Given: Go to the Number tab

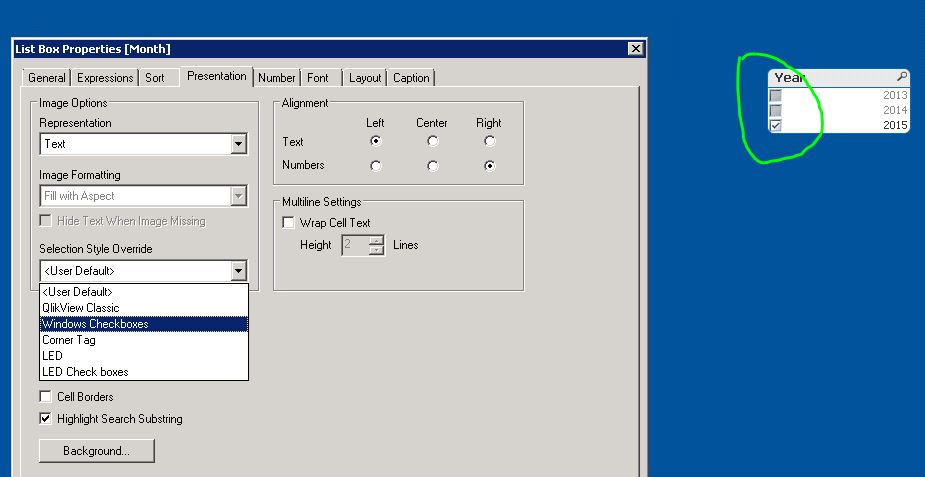Looking at the screenshot, I should 276,78.
